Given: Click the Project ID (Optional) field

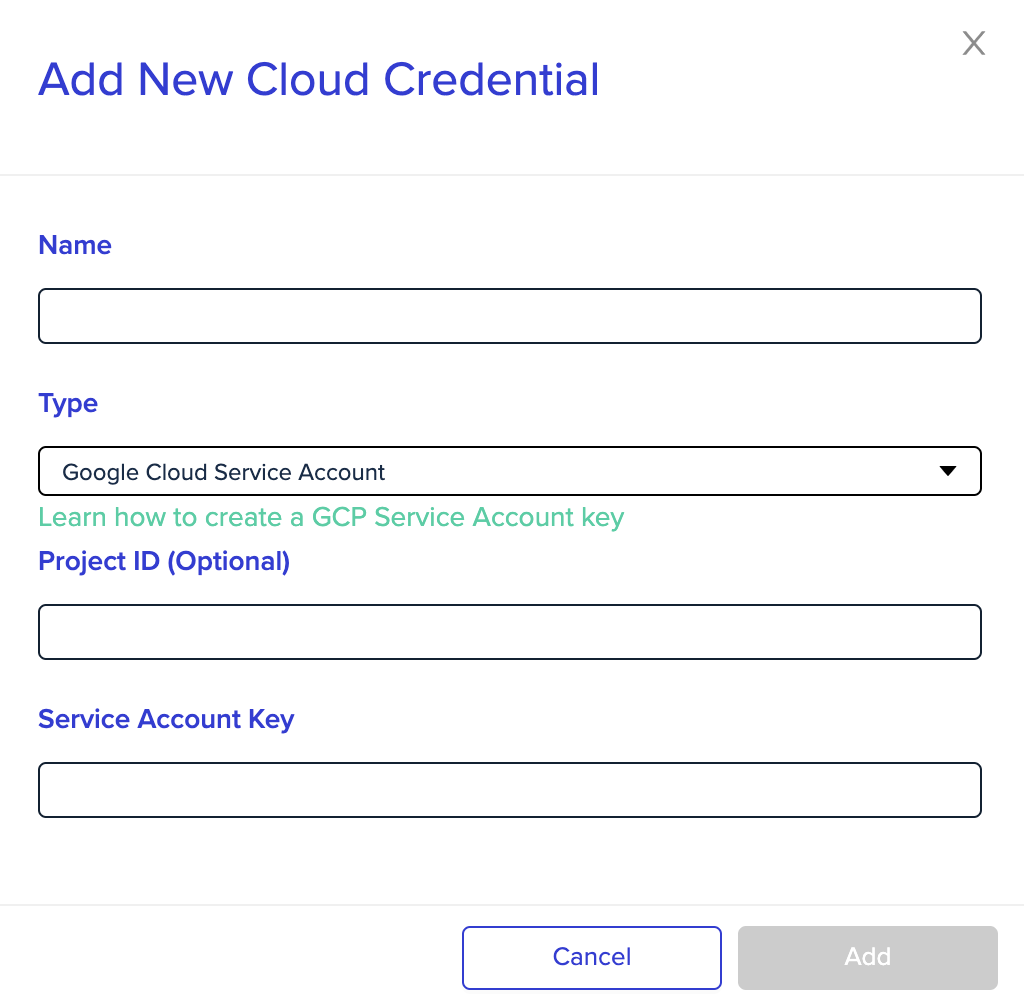Looking at the screenshot, I should tap(510, 631).
